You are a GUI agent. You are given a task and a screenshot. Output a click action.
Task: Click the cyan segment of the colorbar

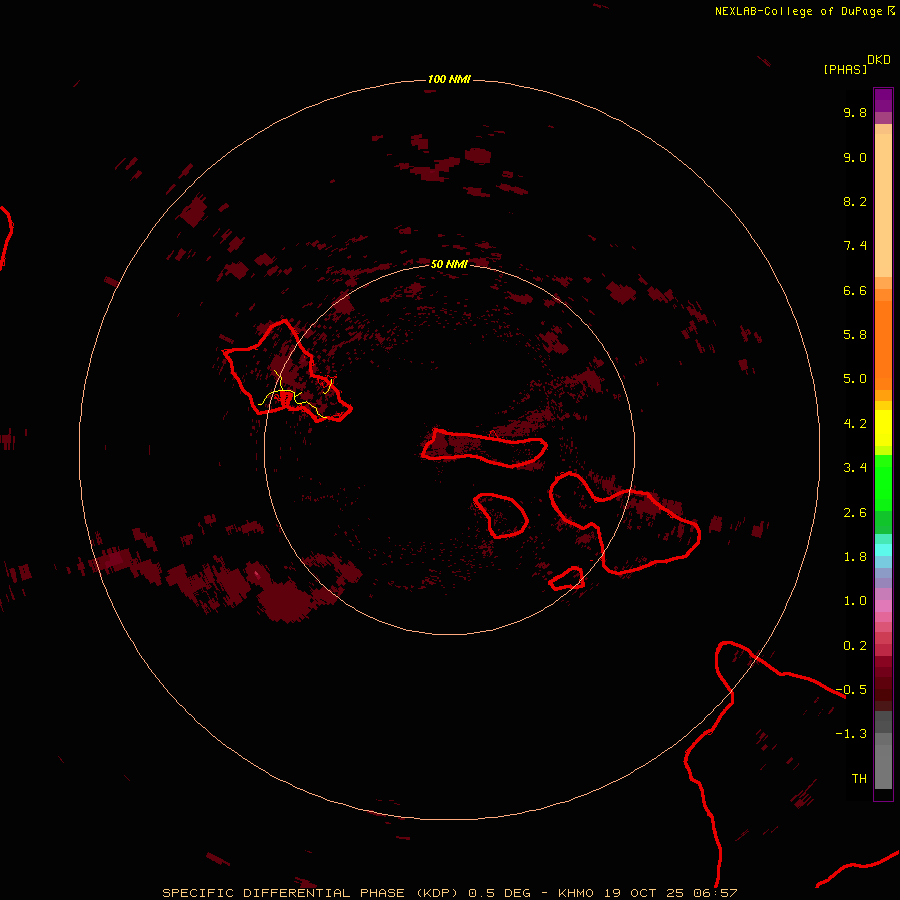pos(883,550)
